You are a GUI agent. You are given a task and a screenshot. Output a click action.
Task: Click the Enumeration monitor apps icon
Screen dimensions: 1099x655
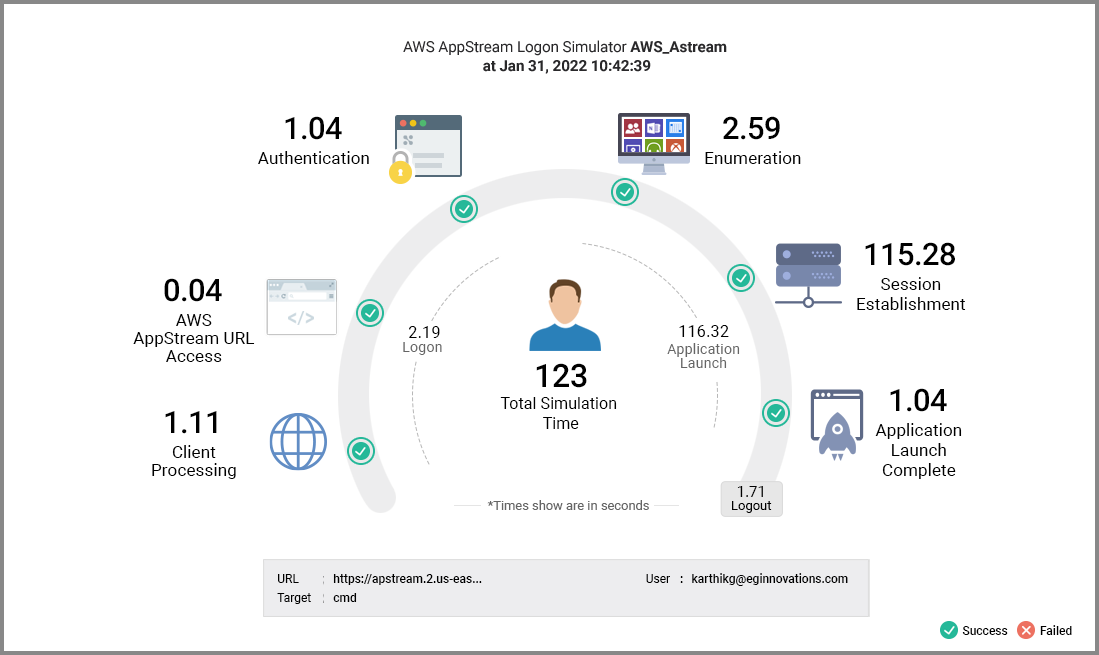pos(653,143)
